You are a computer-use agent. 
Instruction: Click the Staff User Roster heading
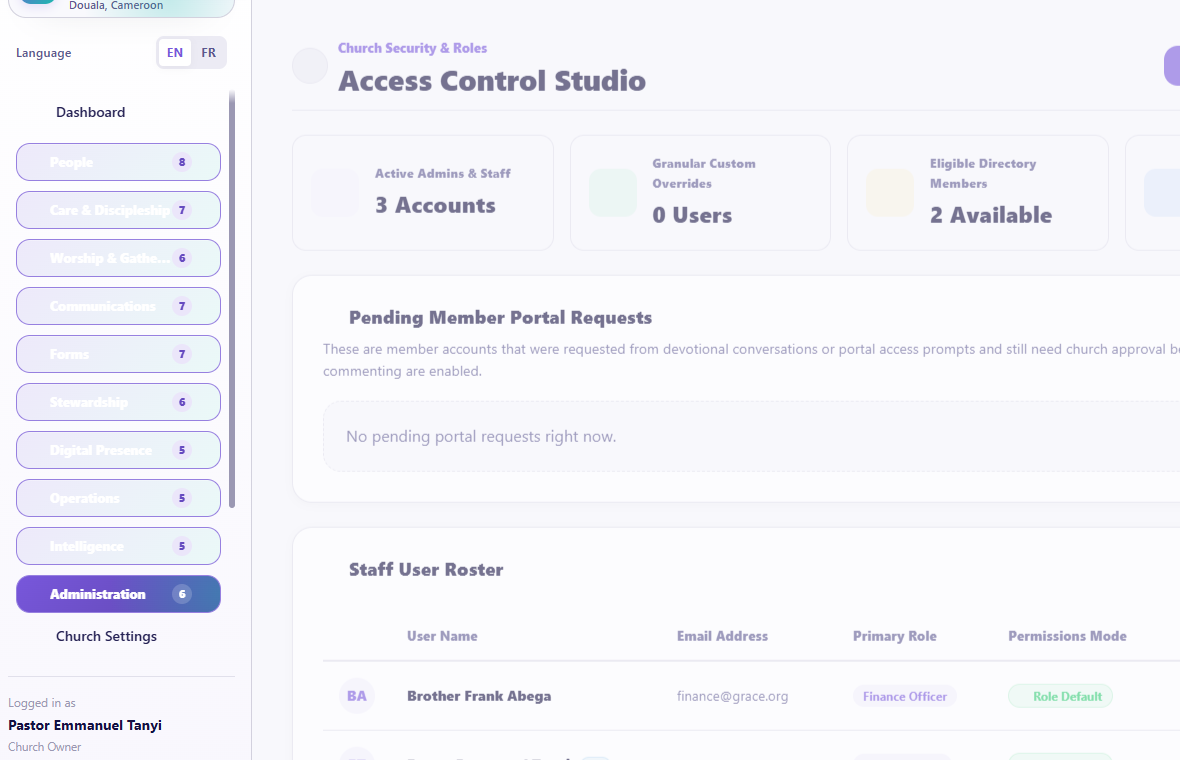426,570
